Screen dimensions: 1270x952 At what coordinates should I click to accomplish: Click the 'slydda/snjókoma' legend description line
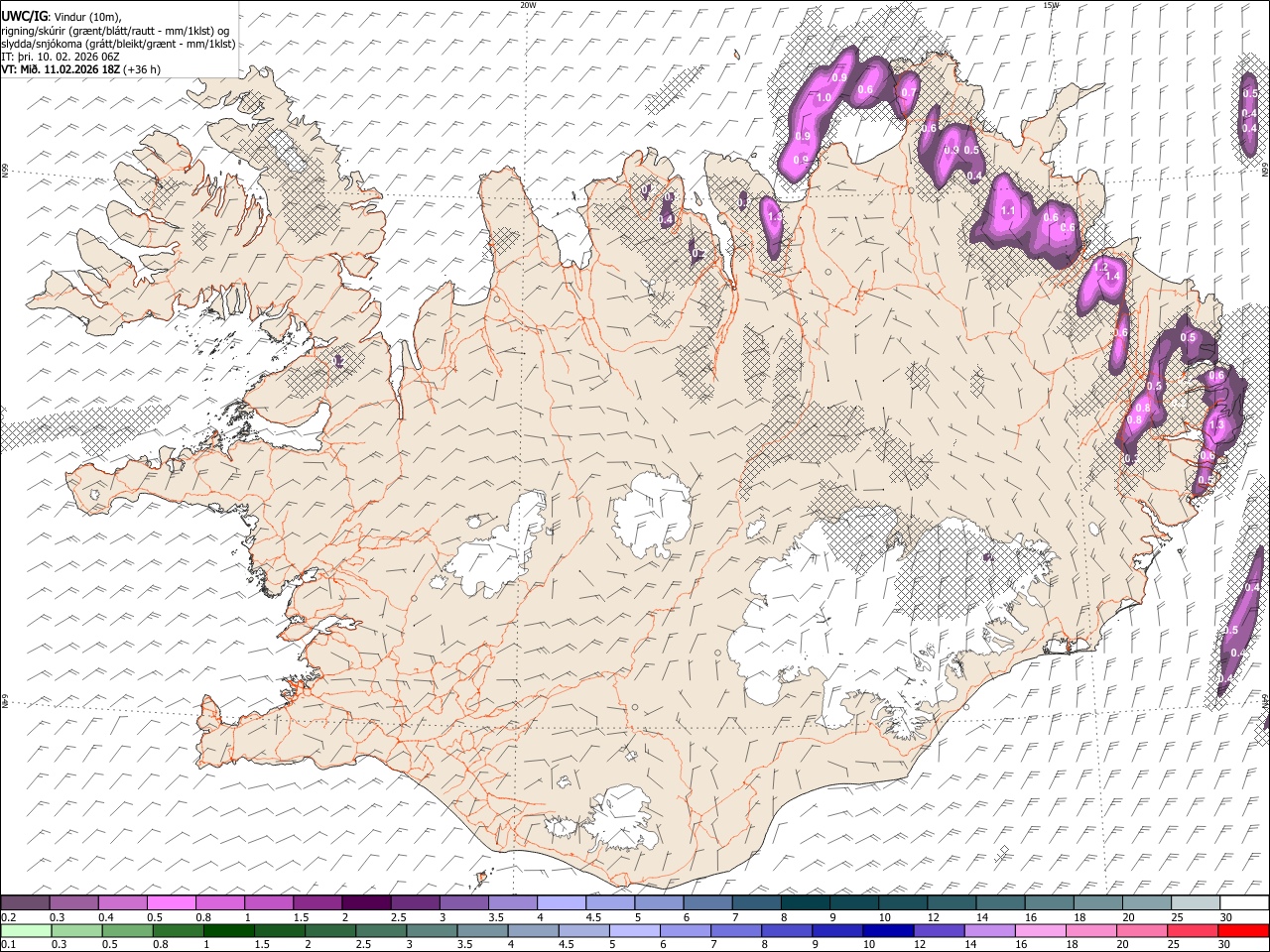(118, 44)
